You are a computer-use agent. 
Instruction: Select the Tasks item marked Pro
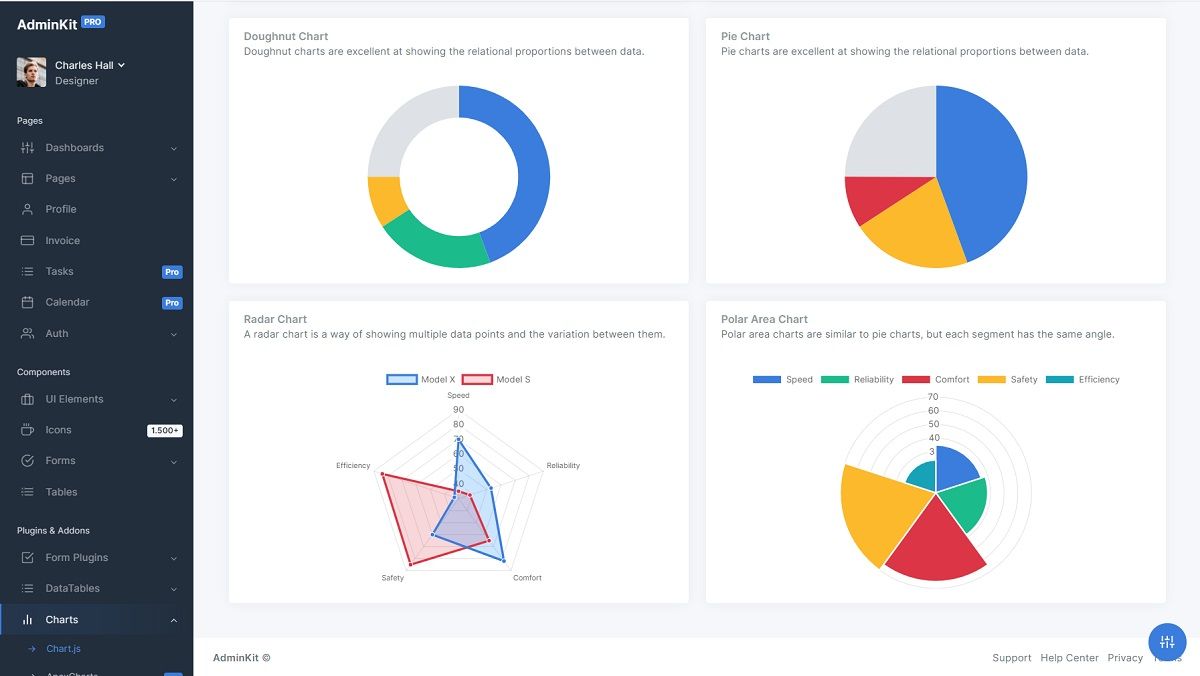(x=58, y=271)
